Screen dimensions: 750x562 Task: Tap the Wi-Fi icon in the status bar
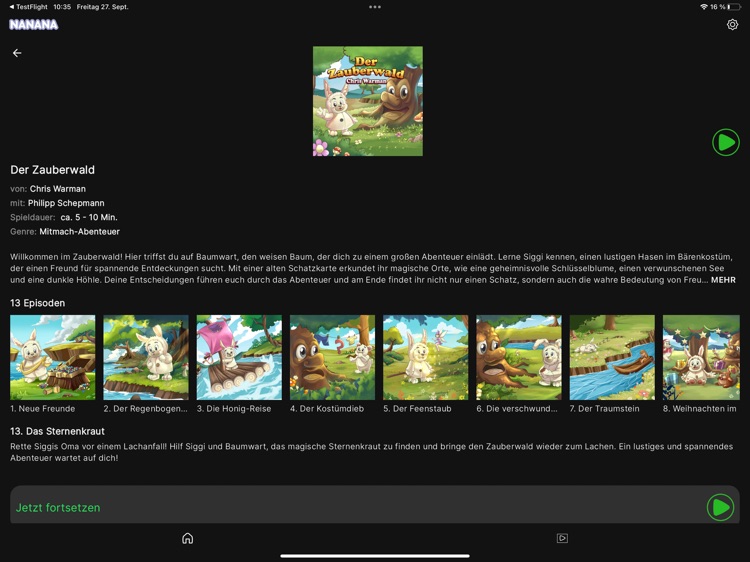[704, 7]
